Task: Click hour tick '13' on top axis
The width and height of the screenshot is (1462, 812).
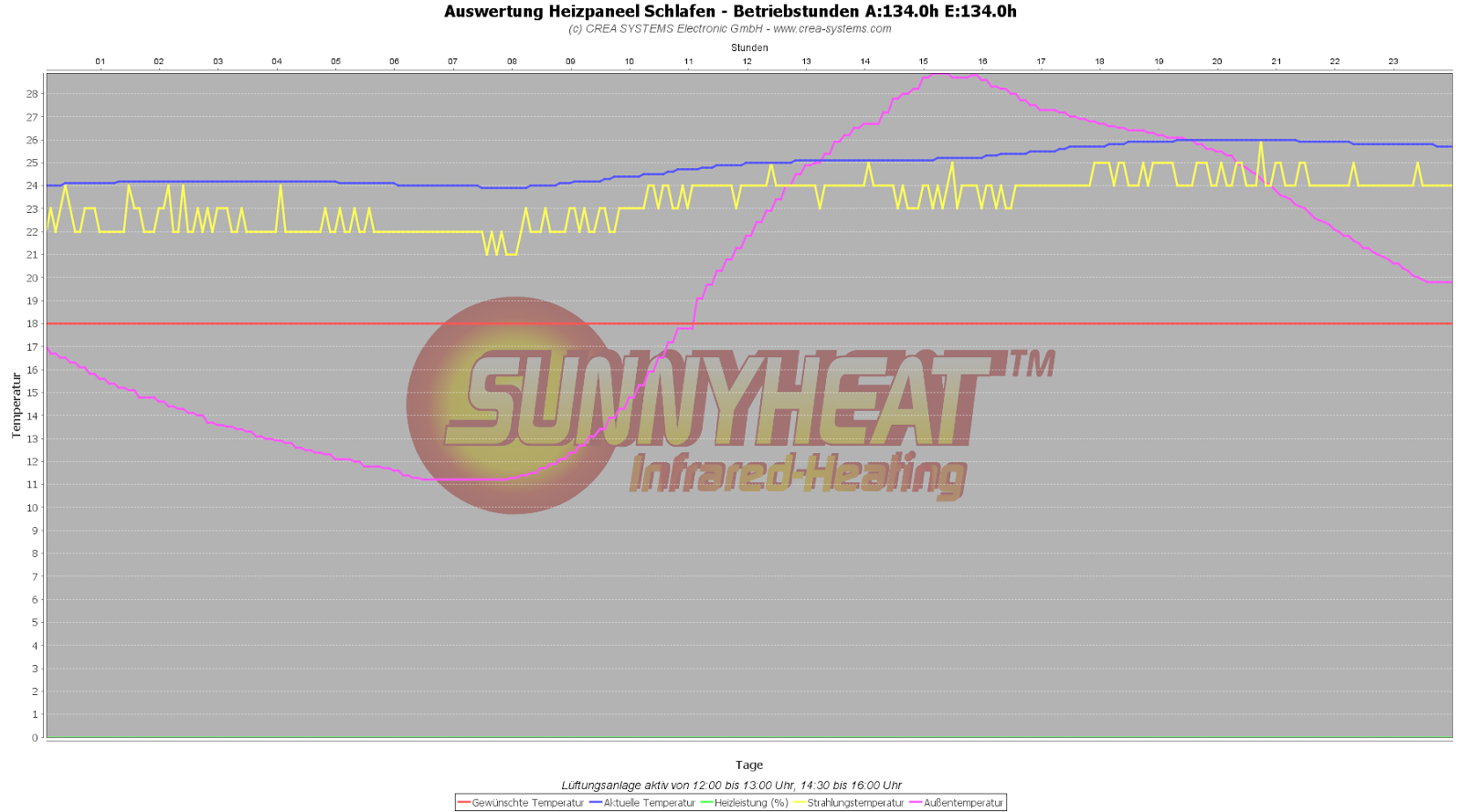Action: pyautogui.click(x=807, y=61)
